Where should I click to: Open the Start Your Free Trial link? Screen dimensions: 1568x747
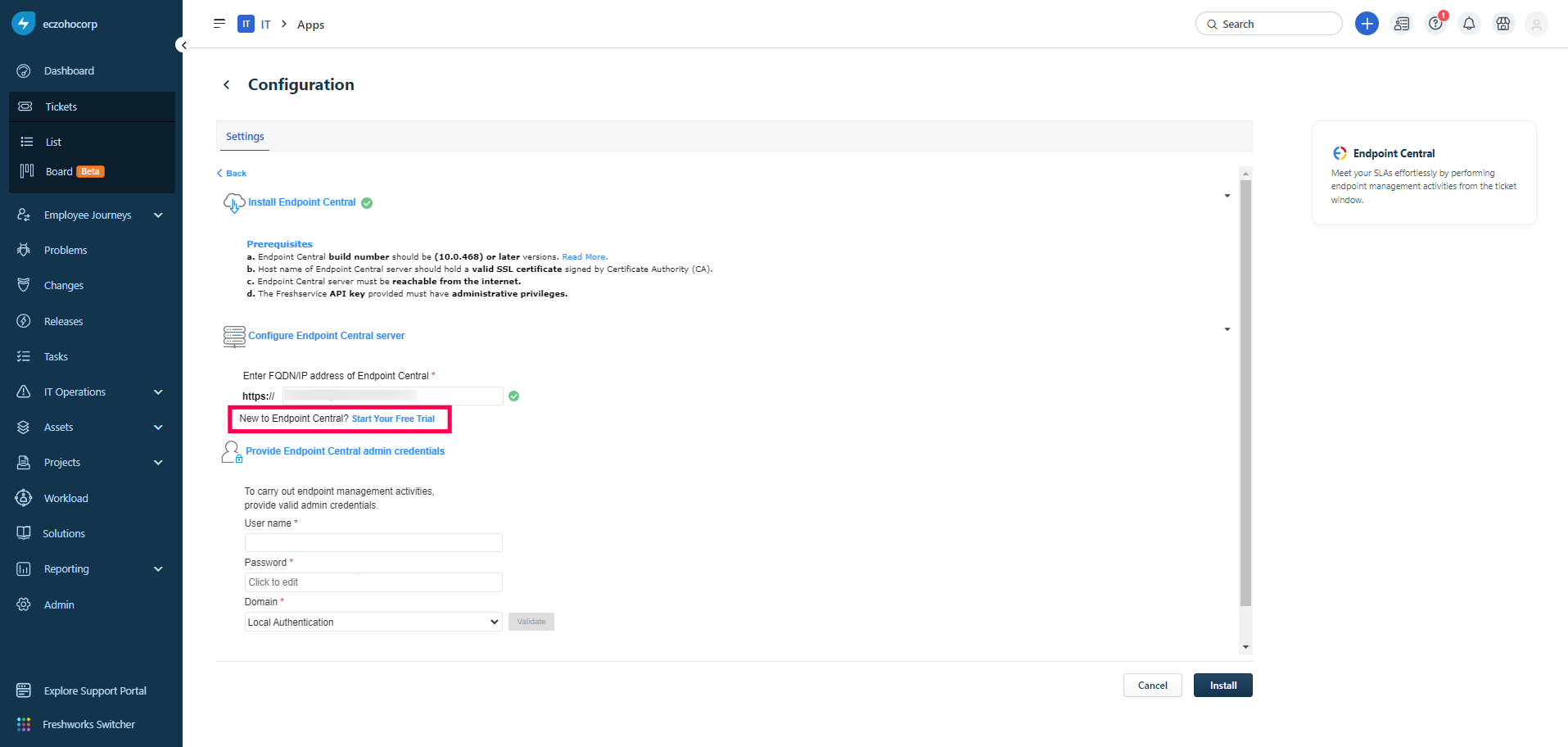[393, 419]
